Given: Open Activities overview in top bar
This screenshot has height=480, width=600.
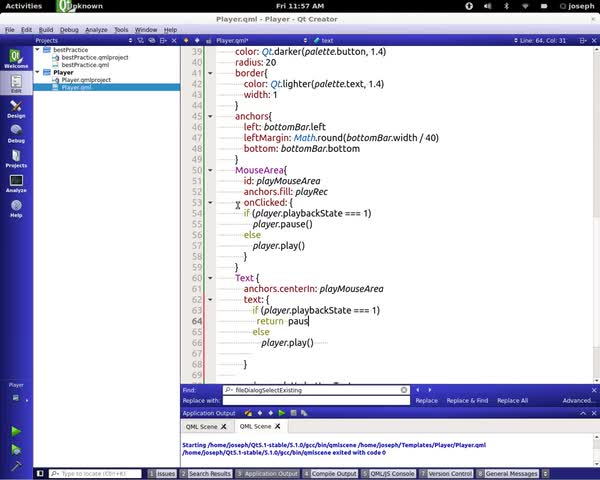Looking at the screenshot, I should pyautogui.click(x=24, y=6).
